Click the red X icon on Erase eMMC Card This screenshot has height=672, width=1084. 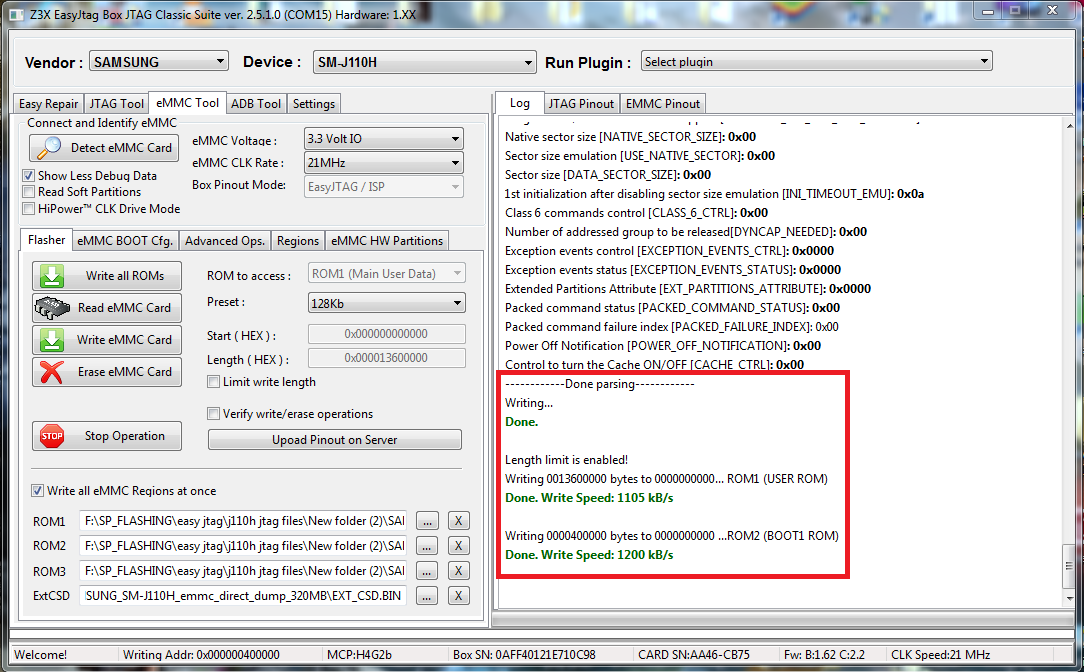(52, 372)
